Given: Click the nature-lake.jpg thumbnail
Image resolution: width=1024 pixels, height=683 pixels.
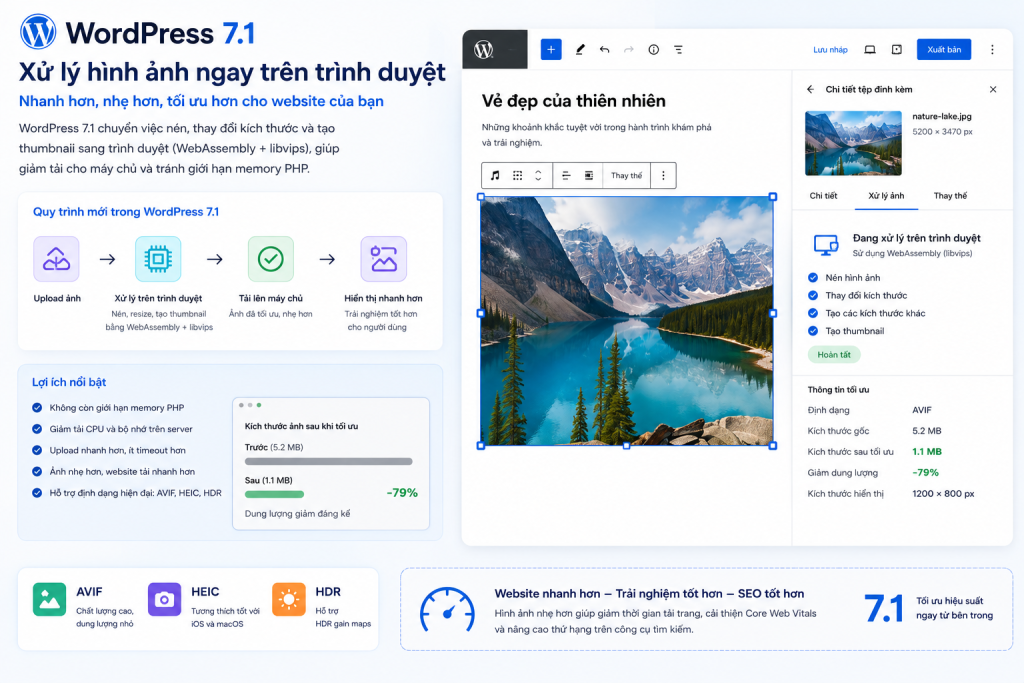Looking at the screenshot, I should point(853,143).
